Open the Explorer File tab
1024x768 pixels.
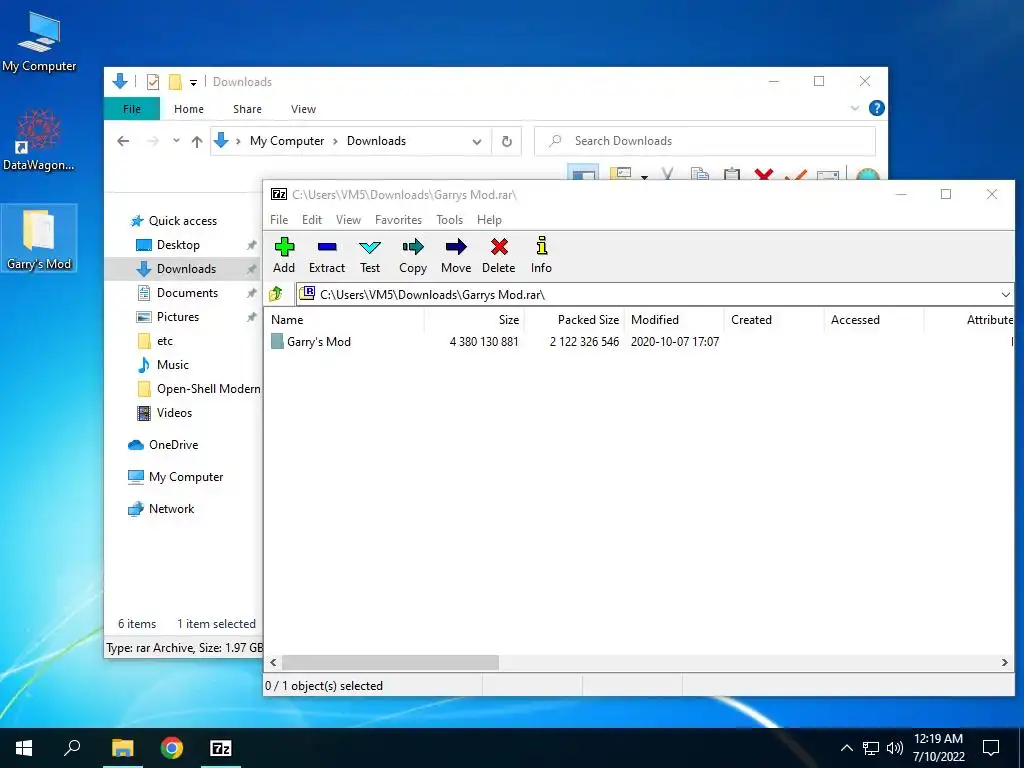[x=132, y=109]
